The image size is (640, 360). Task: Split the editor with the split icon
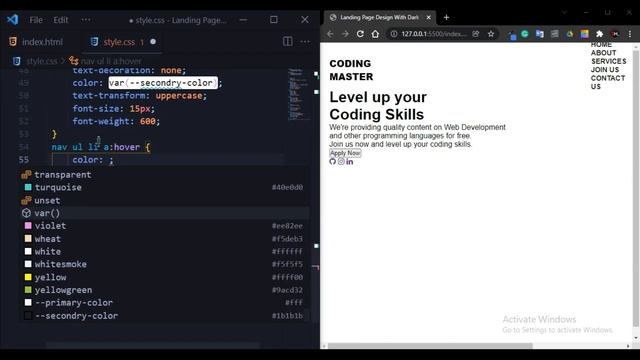click(287, 41)
